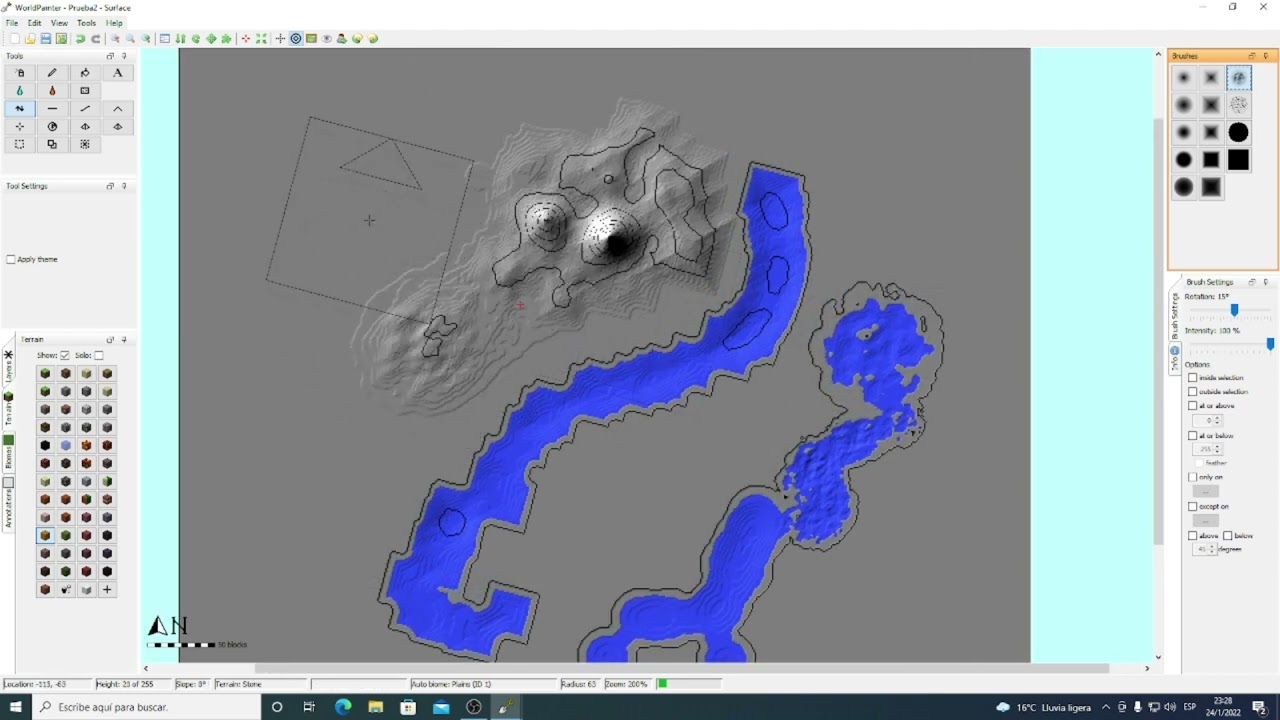This screenshot has height=720, width=1280.
Task: Click the 'at or above' value spinner
Action: [x=1208, y=420]
